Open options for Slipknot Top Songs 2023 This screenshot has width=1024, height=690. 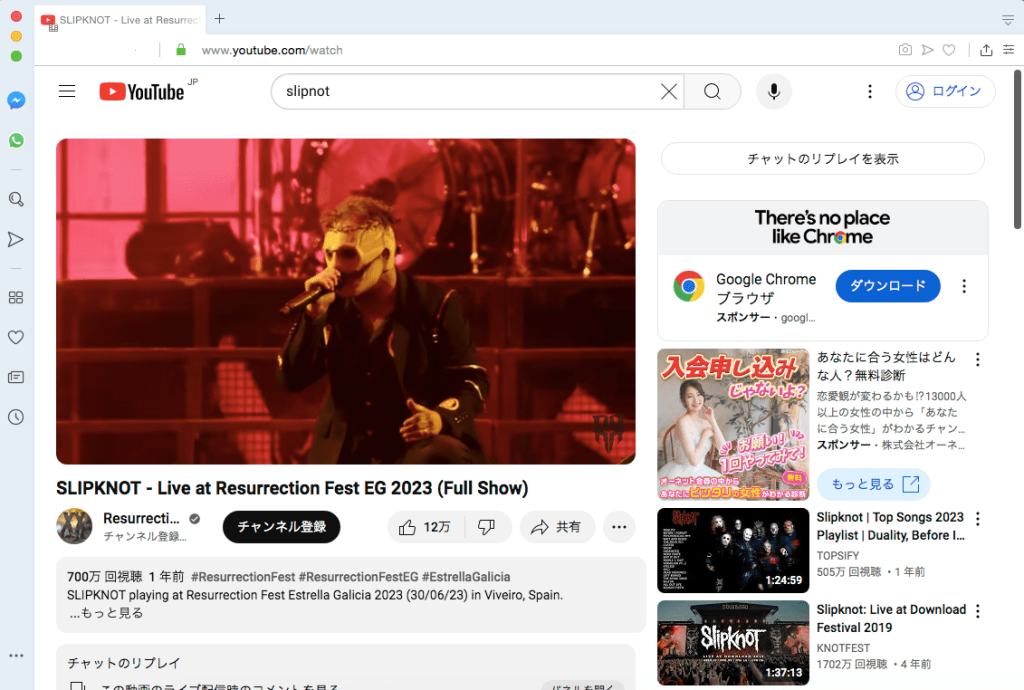click(x=978, y=518)
